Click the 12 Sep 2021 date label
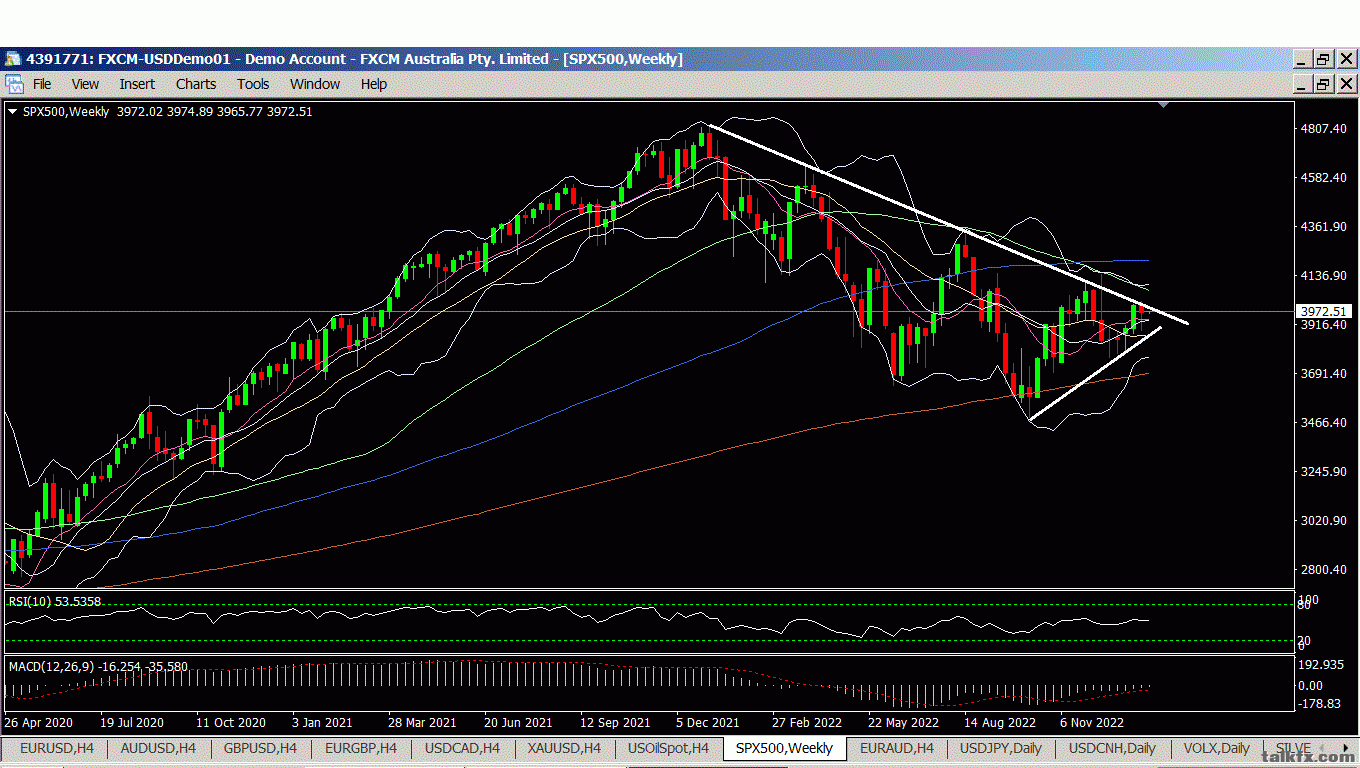This screenshot has width=1360, height=768. pos(615,722)
